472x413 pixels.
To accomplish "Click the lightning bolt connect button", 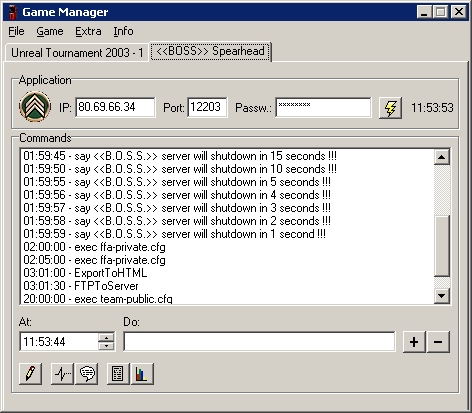I will [390, 108].
